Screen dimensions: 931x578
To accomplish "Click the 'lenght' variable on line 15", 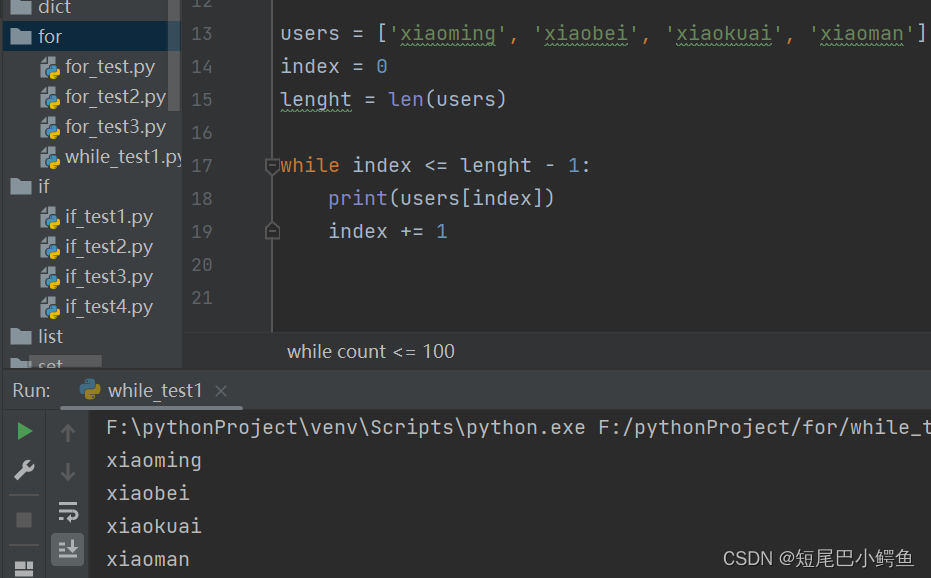I will [x=316, y=100].
